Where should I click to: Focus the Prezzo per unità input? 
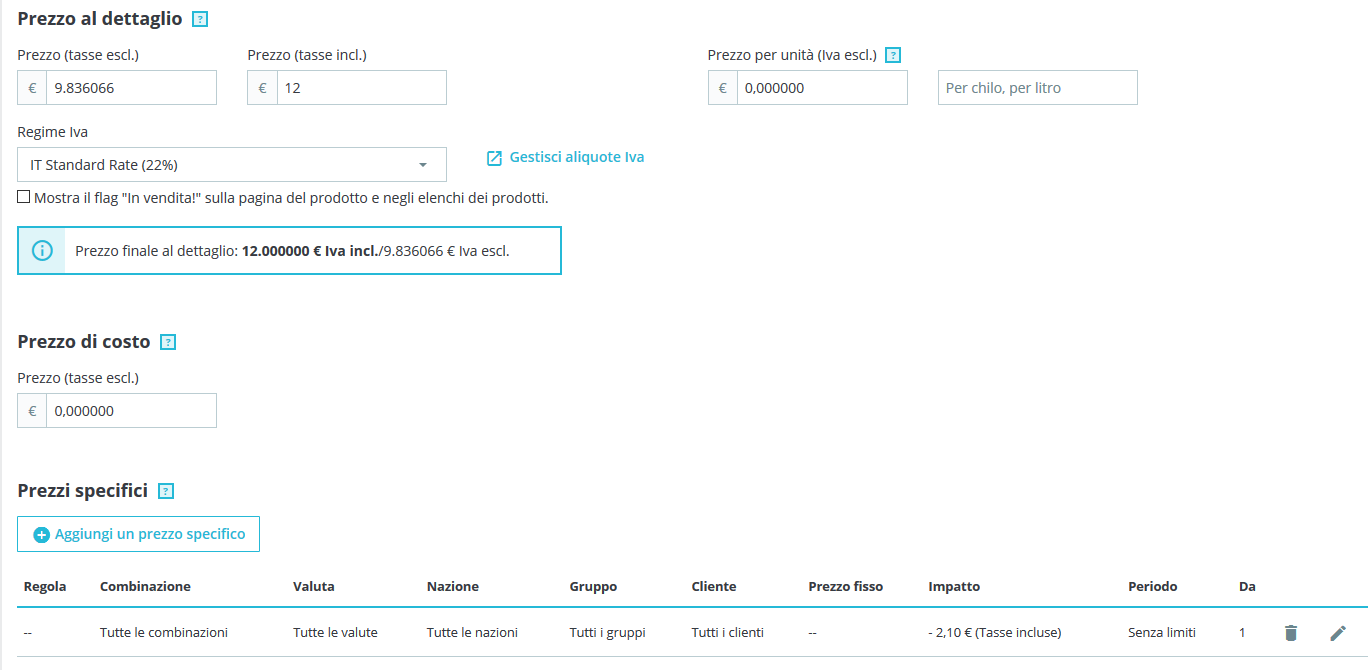[x=822, y=88]
